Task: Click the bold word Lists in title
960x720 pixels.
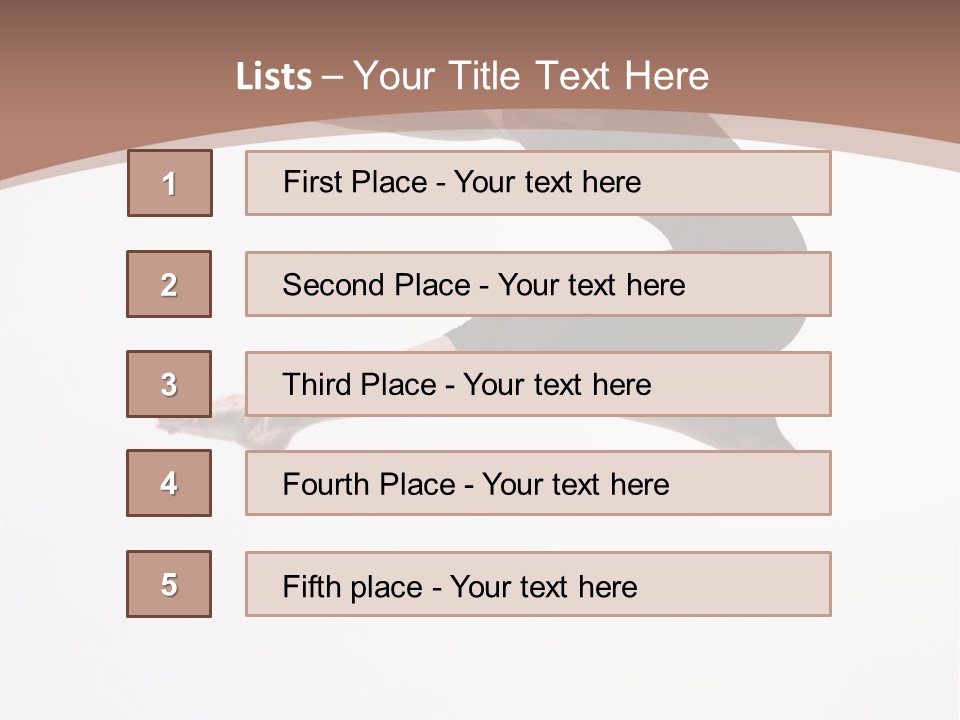Action: tap(274, 77)
